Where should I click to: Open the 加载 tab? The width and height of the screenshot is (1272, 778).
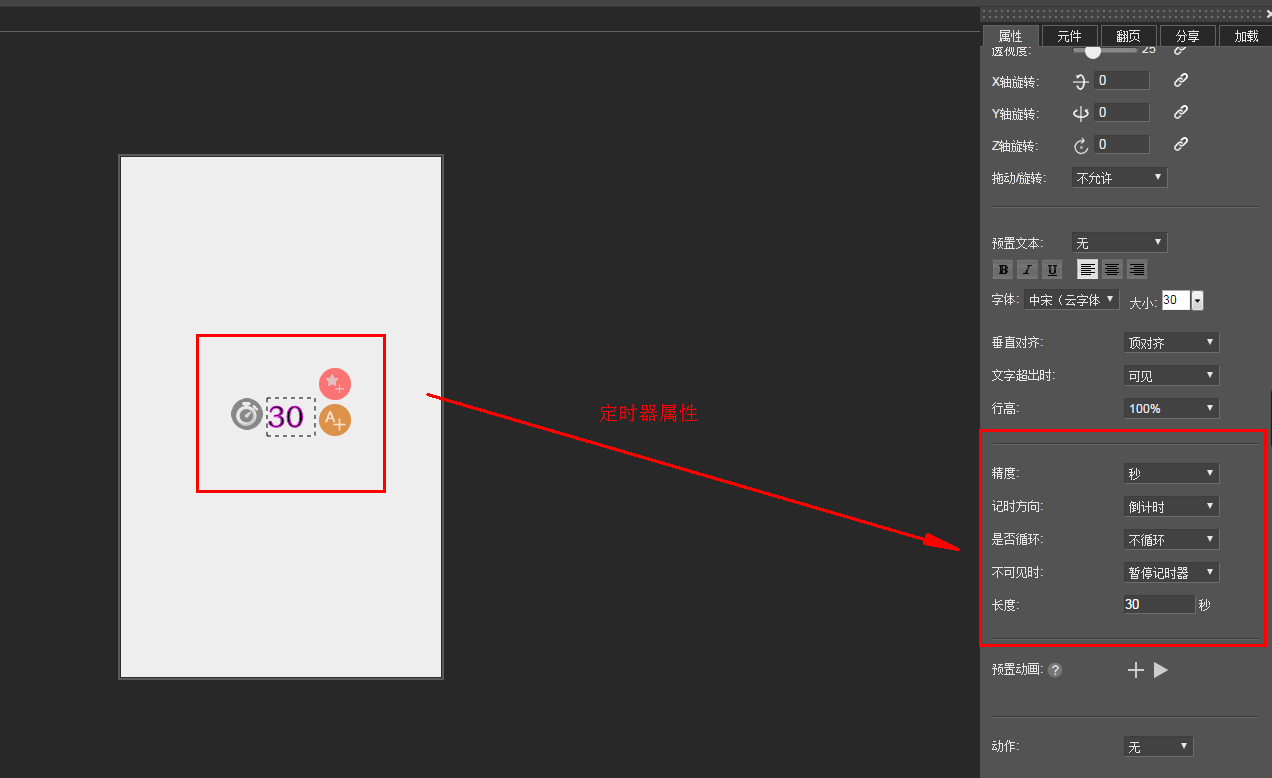1246,36
